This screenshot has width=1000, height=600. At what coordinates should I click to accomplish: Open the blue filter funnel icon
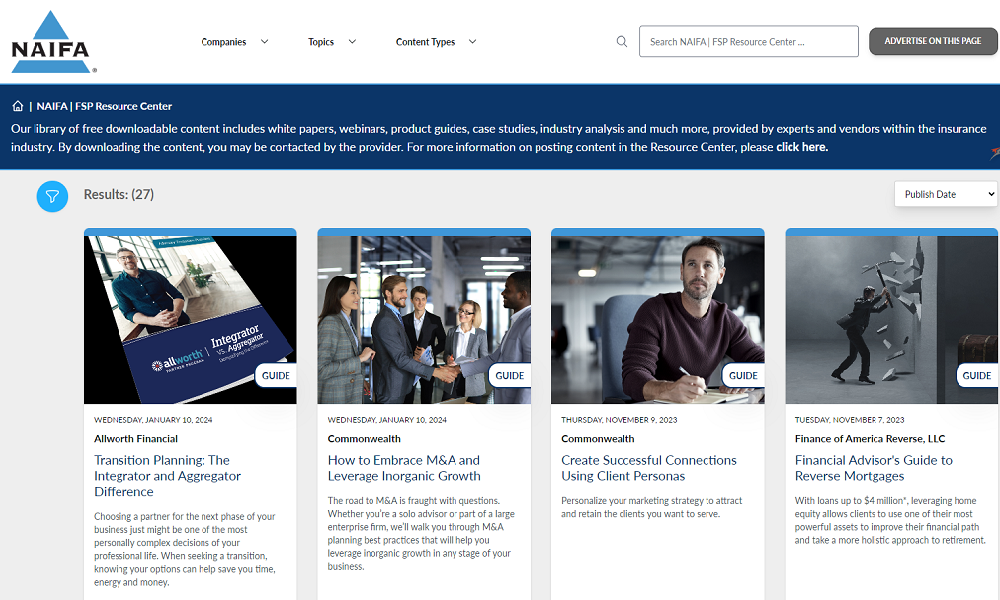click(x=52, y=196)
